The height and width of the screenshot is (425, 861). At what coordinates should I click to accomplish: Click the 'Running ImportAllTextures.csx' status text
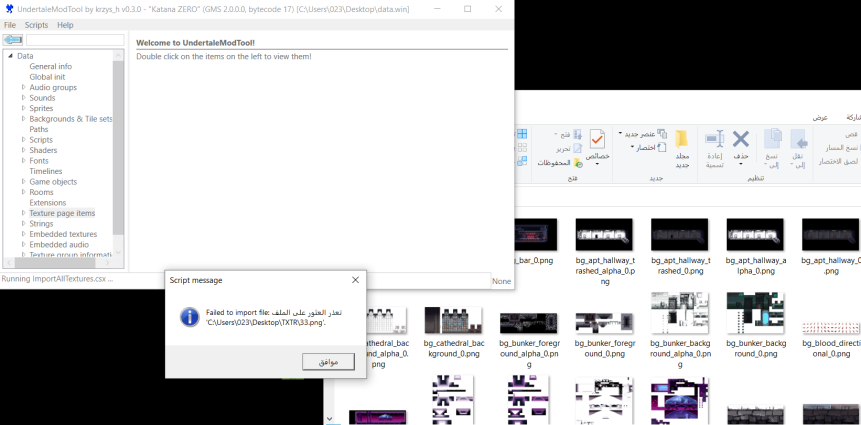coord(57,279)
